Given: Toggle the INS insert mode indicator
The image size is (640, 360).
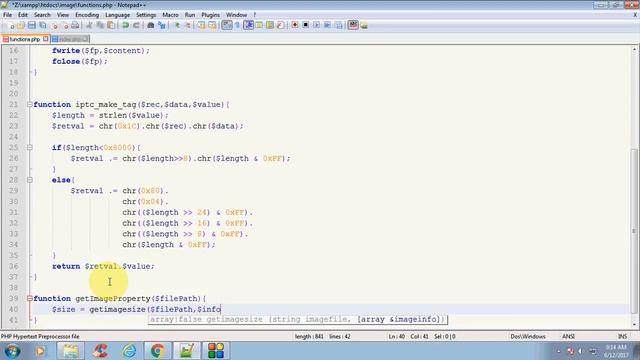Looking at the screenshot, I should 622,337.
